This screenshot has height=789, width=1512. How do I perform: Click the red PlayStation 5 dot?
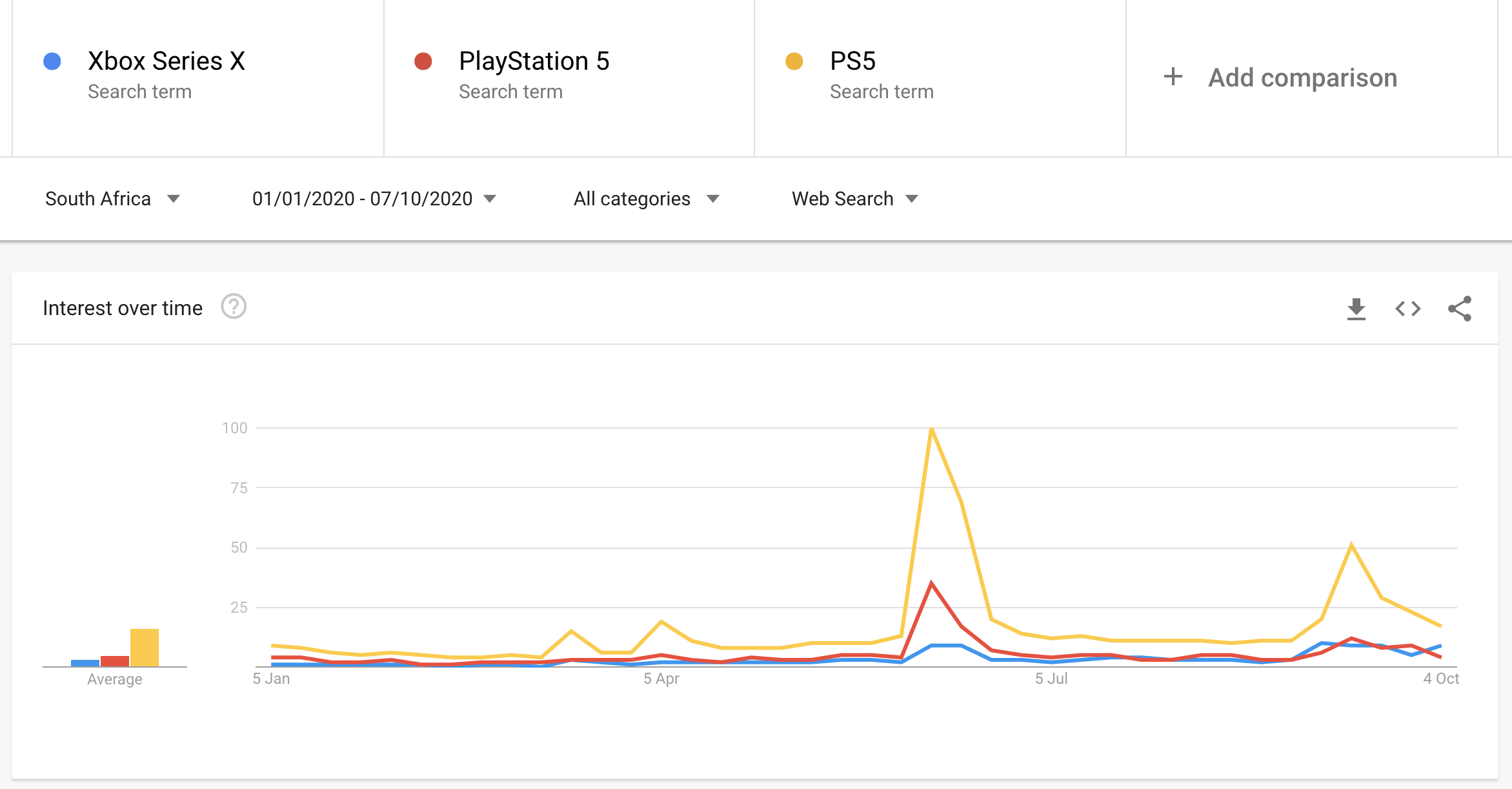[x=423, y=61]
